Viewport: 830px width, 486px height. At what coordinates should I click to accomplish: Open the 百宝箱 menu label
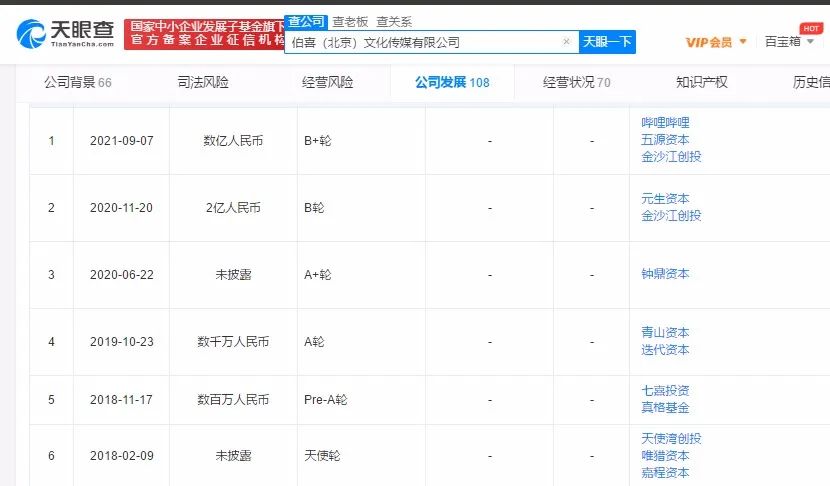[783, 41]
